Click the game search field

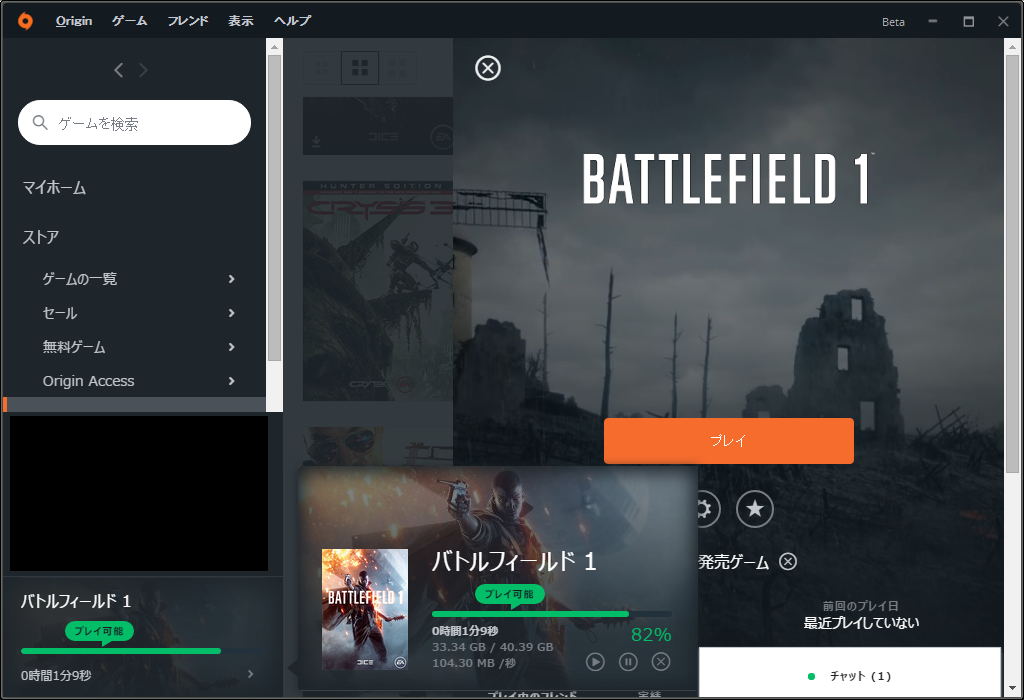134,123
